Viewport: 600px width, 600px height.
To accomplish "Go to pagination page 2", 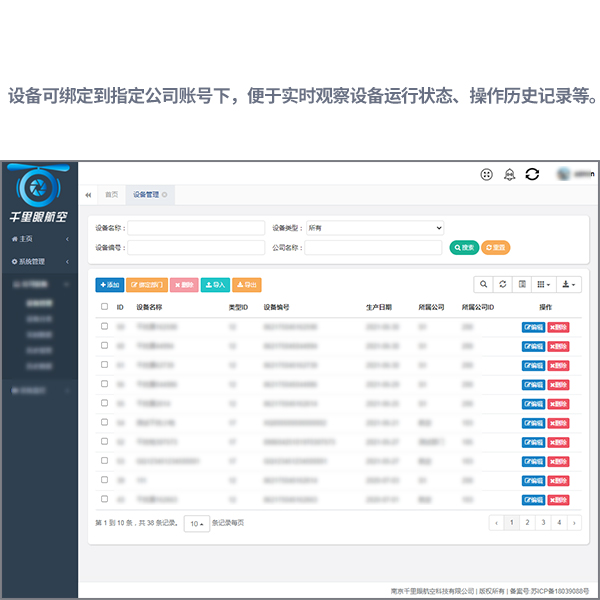I will click(527, 523).
